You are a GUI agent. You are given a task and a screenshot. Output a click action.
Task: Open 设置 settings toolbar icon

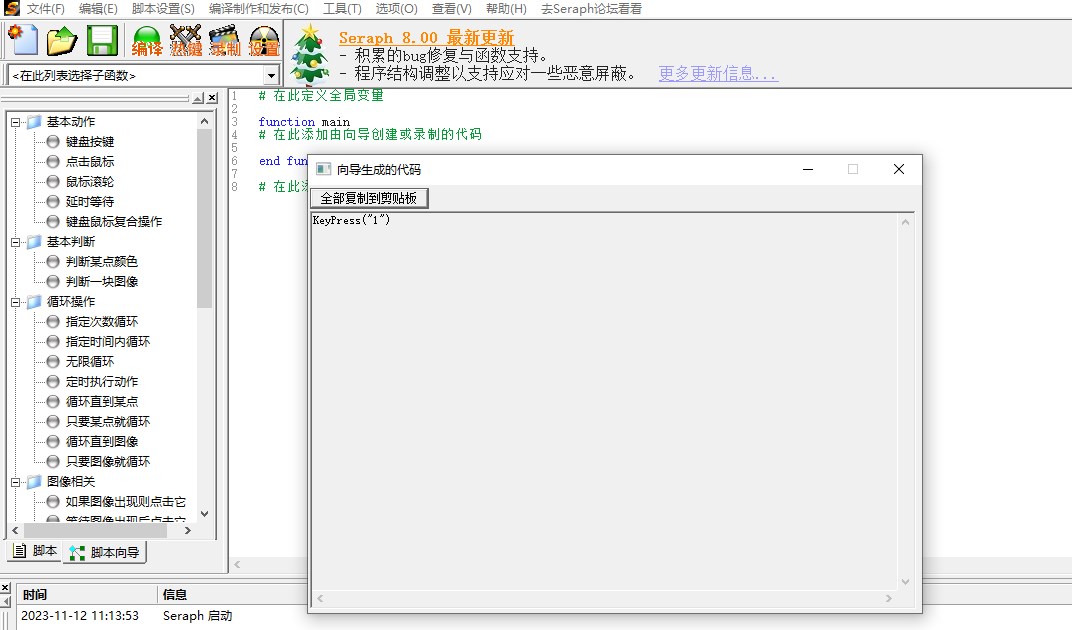pos(264,40)
